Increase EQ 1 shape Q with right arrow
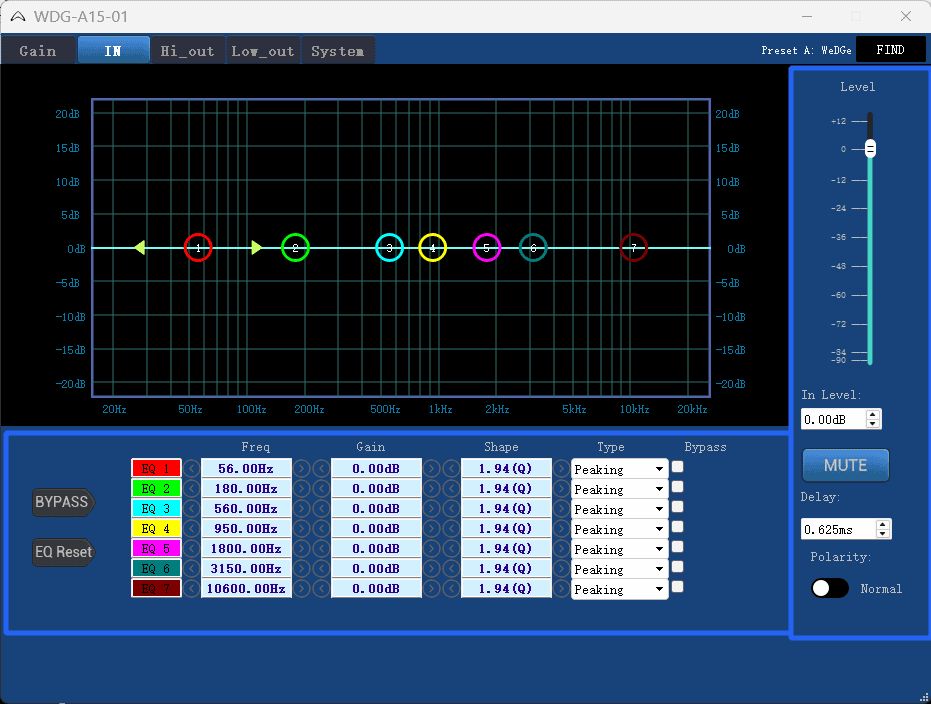 561,469
